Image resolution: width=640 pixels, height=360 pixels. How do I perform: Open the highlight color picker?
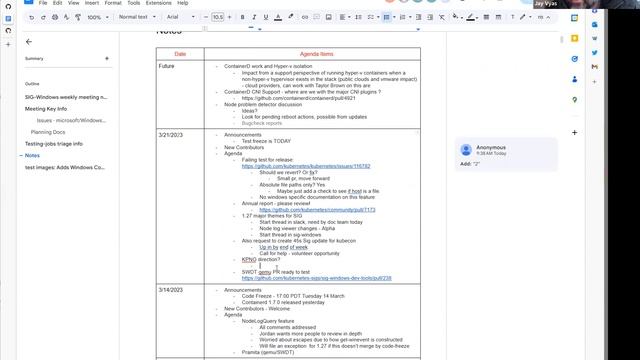pyautogui.click(x=291, y=17)
